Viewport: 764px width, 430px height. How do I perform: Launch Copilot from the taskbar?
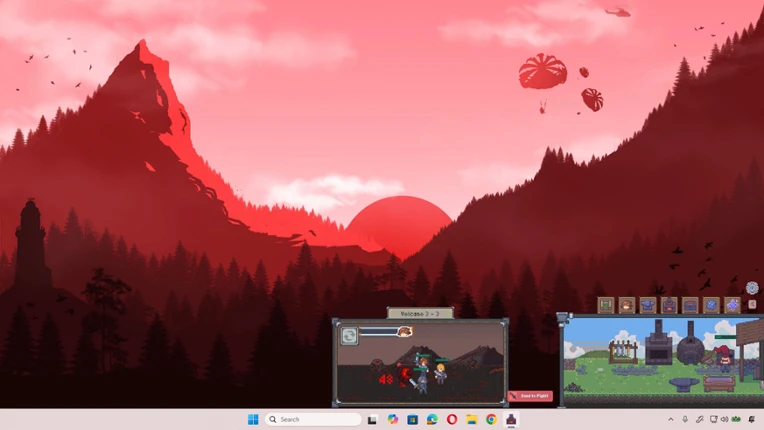[392, 419]
